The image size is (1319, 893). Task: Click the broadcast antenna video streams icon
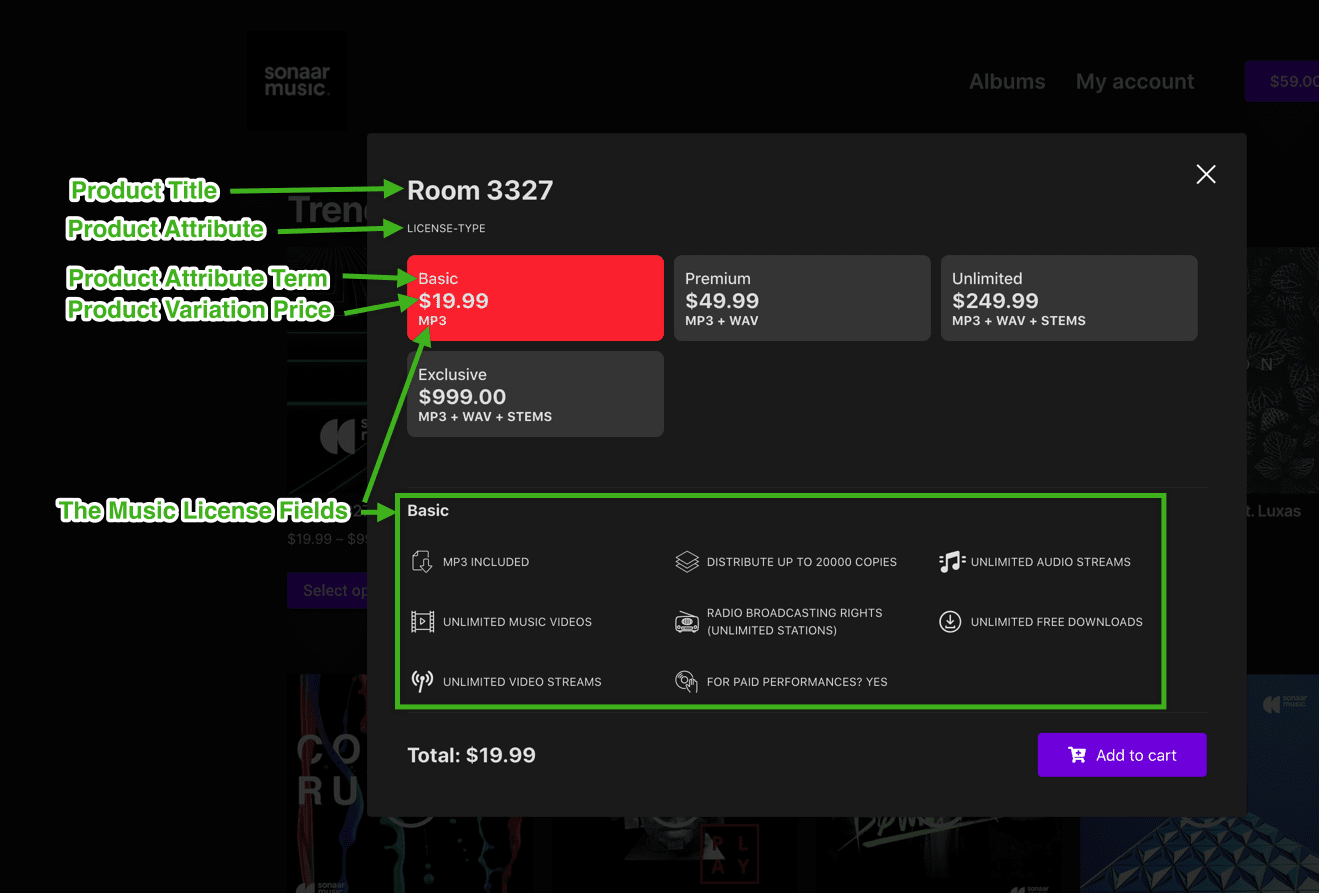click(422, 682)
